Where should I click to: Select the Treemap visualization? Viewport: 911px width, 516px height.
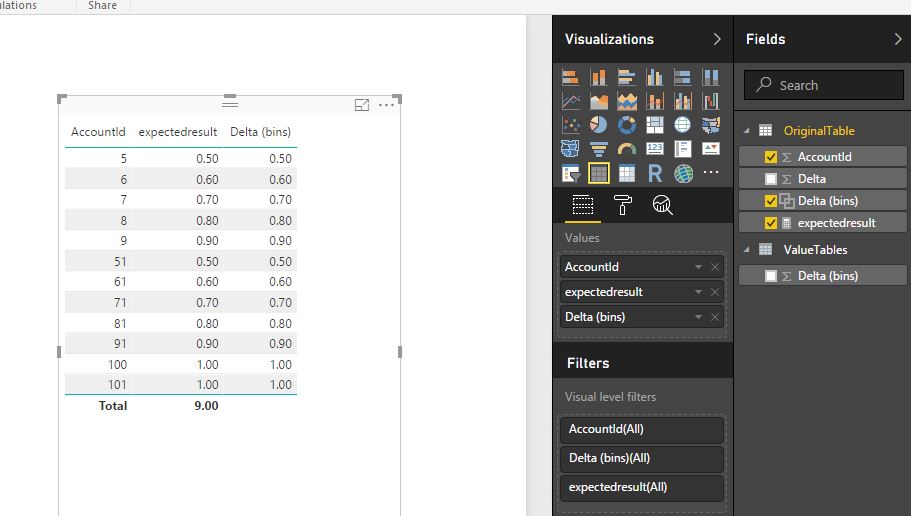[x=655, y=125]
